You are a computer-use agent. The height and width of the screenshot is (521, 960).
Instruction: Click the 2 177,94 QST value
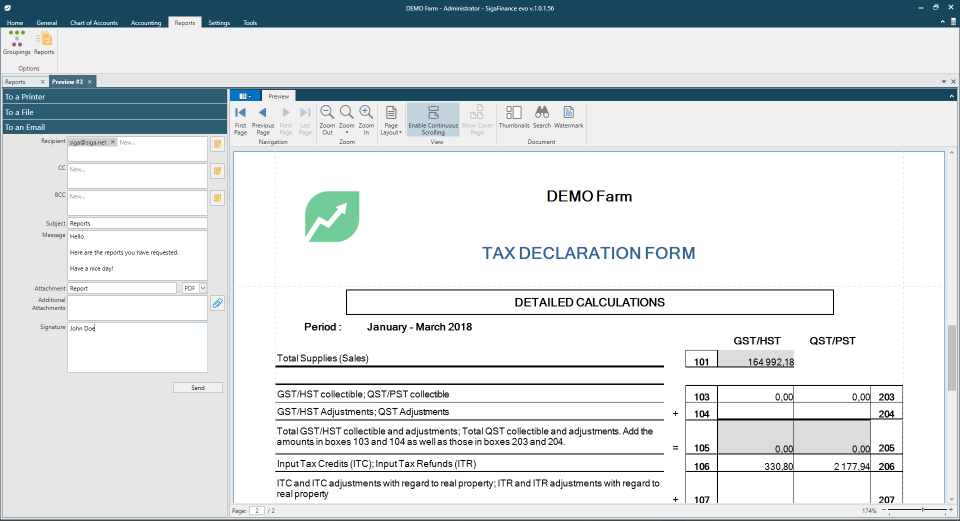[852, 467]
